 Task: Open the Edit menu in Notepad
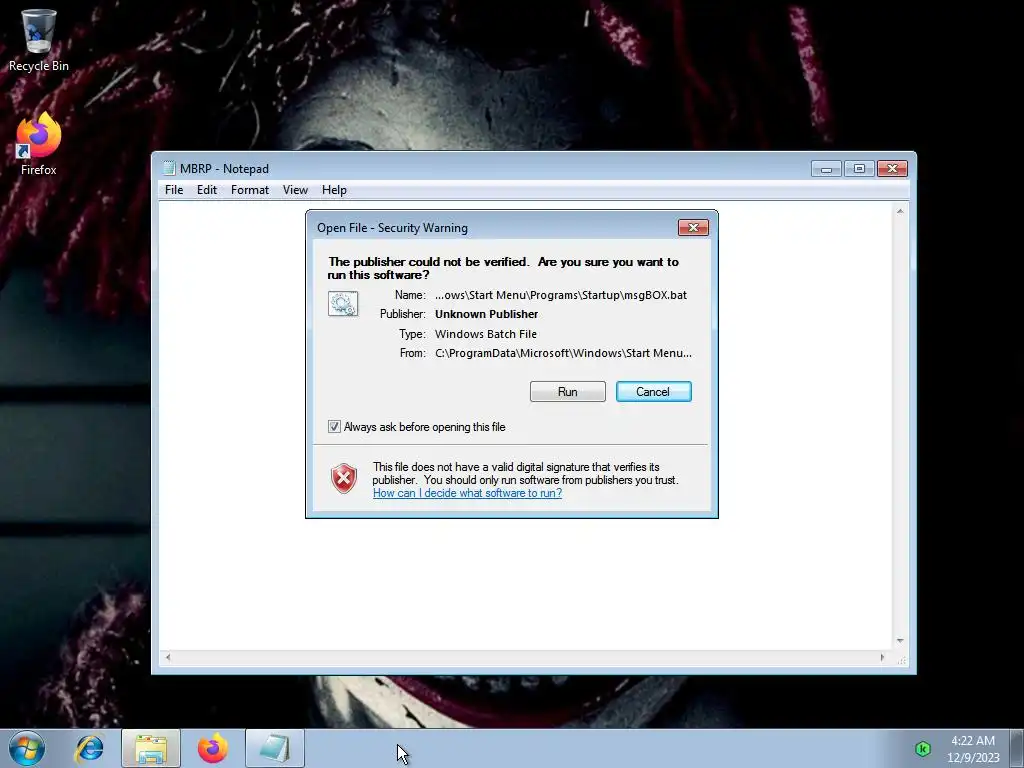(207, 190)
